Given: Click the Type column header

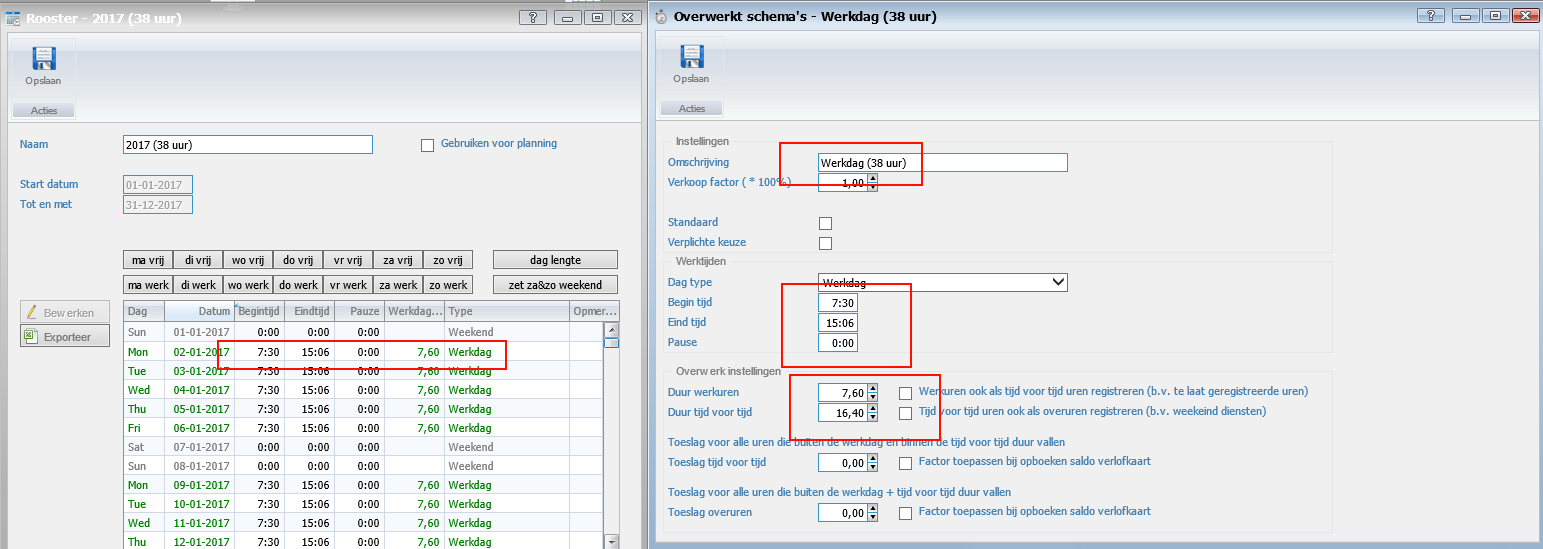Looking at the screenshot, I should point(505,311).
